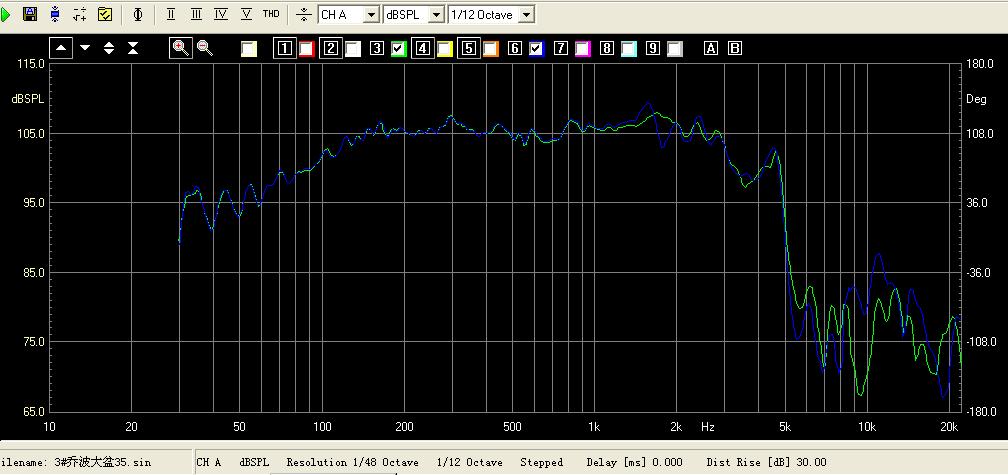
Task: Click the yellow curve 4 color box
Action: (x=445, y=48)
